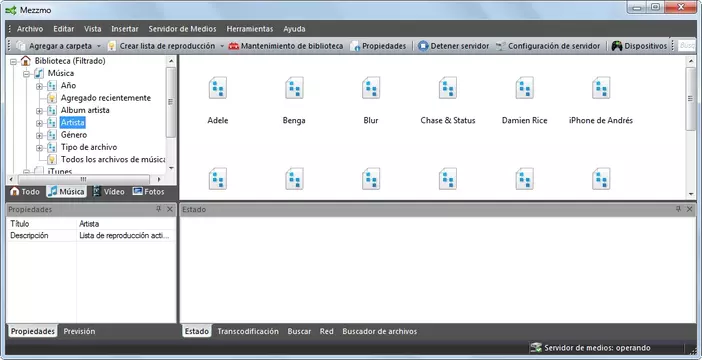Open the Herramientas menu
Image resolution: width=702 pixels, height=360 pixels.
250,29
